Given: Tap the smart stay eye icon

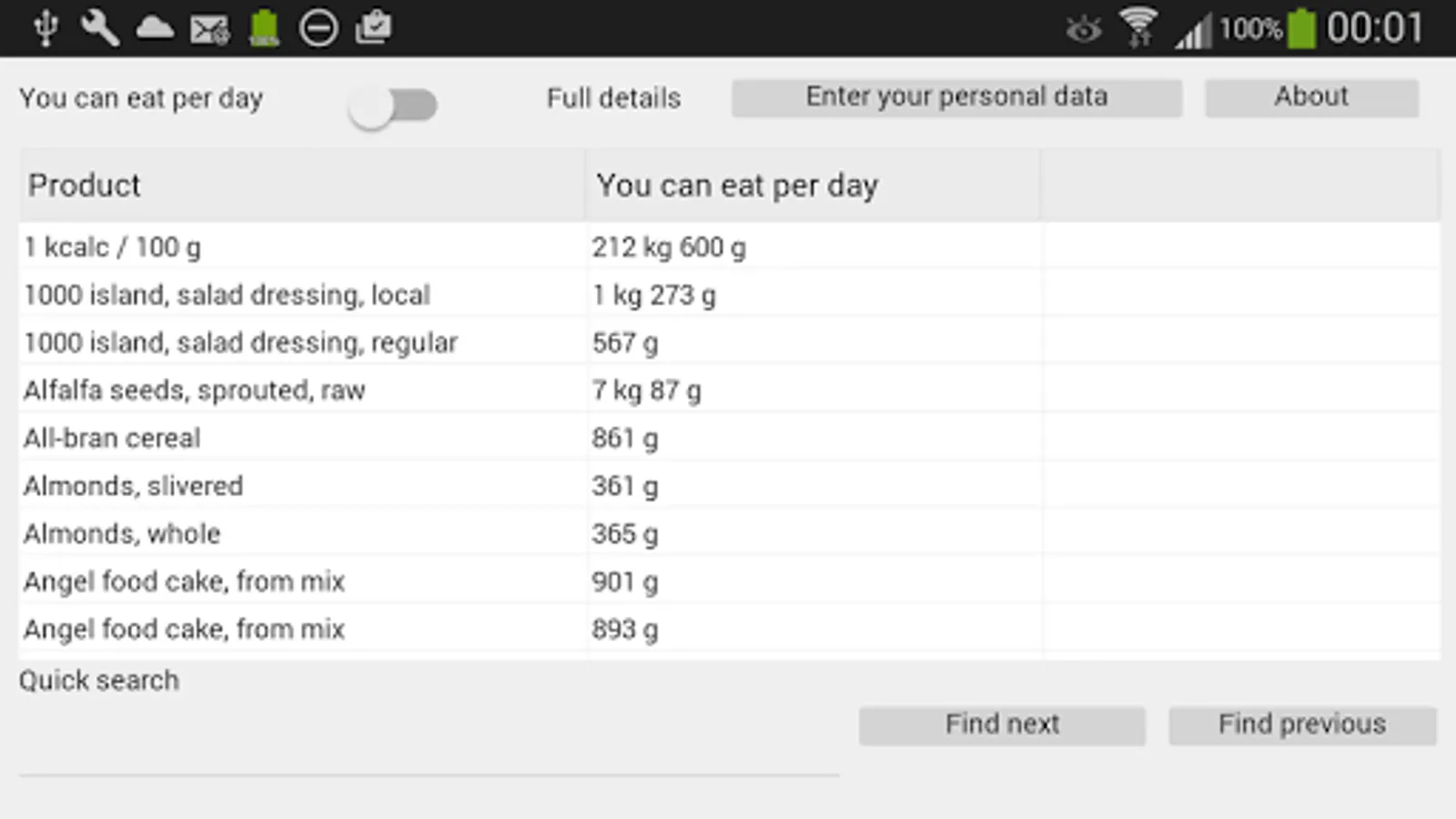Looking at the screenshot, I should click(1083, 29).
